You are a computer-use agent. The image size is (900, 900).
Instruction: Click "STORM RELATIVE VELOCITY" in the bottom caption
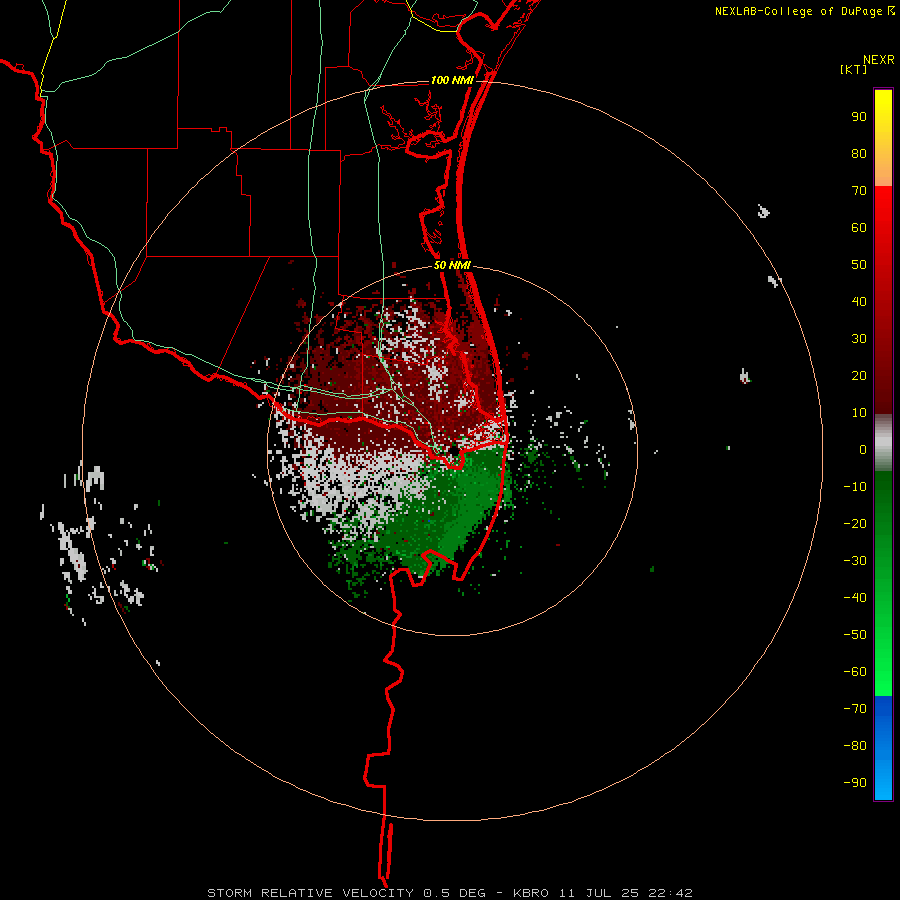click(x=310, y=893)
